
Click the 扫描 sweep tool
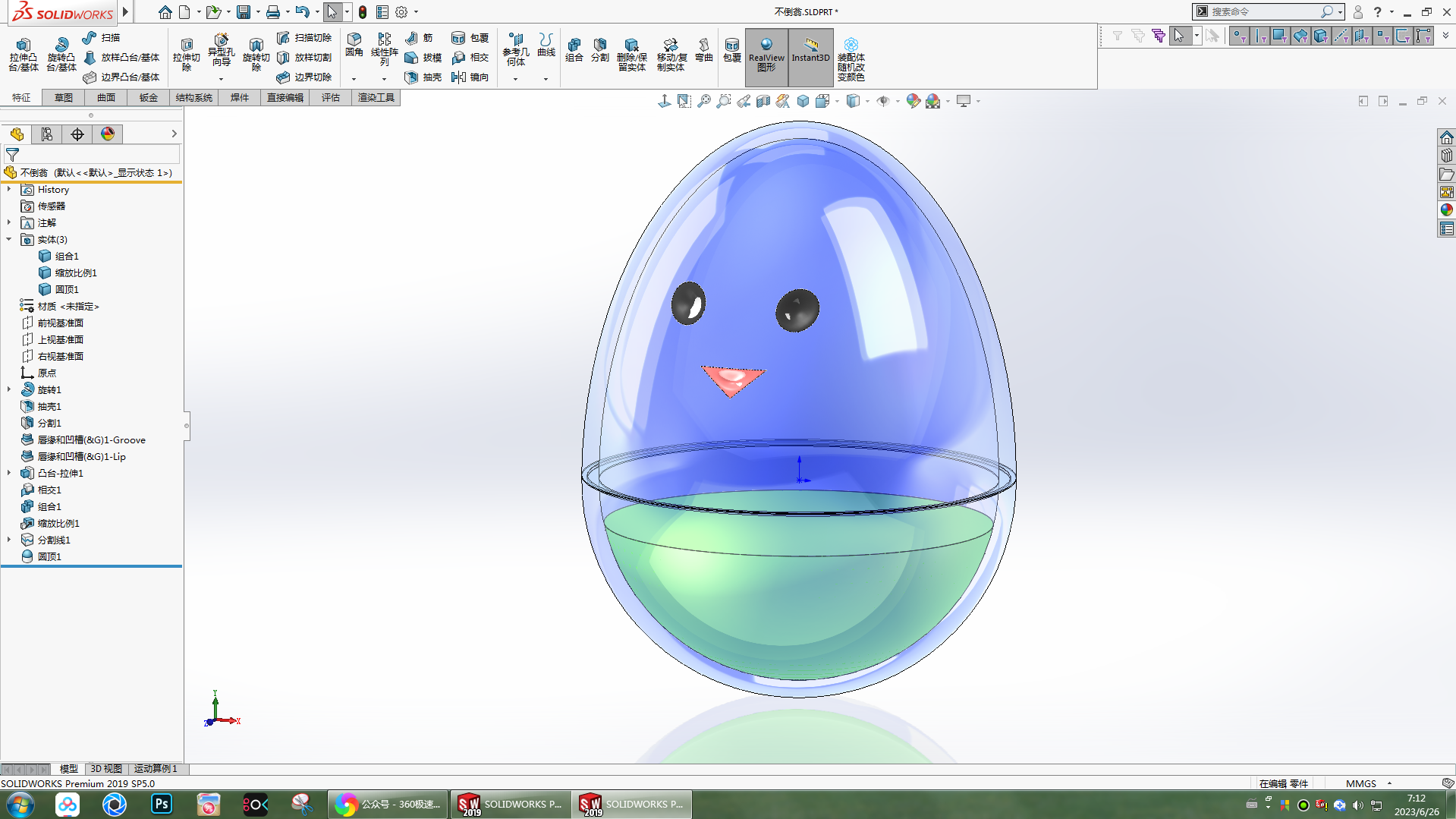pos(102,37)
